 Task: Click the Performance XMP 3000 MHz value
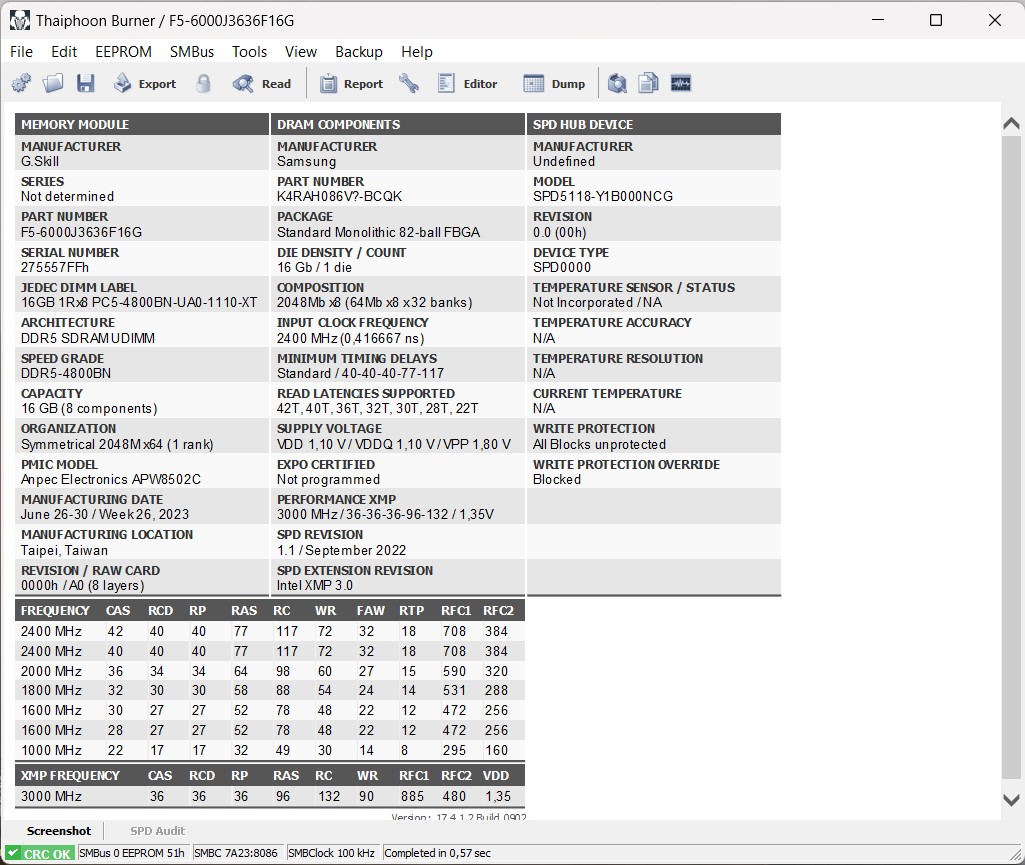(385, 515)
